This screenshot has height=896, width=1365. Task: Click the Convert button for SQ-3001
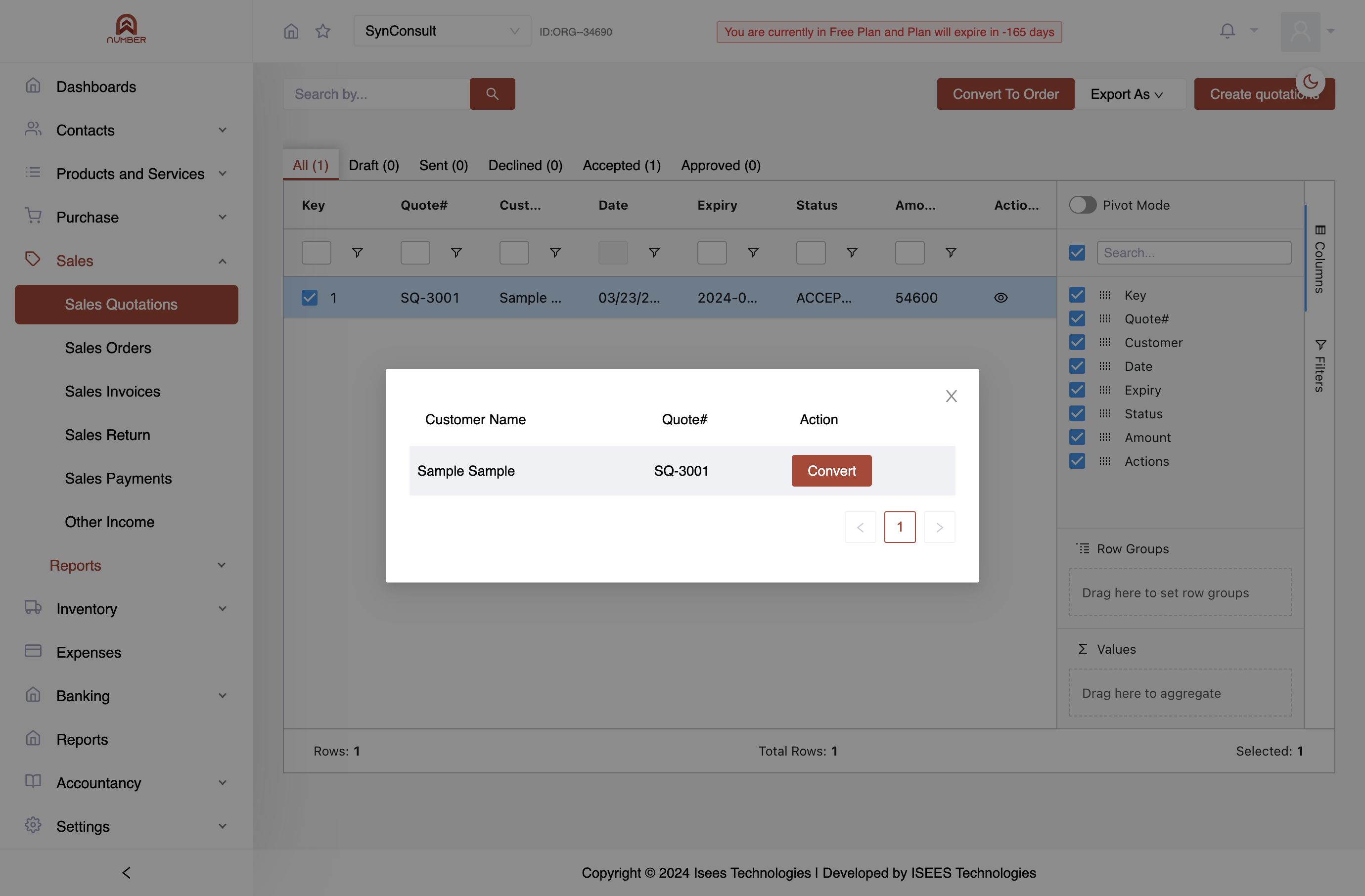(831, 471)
